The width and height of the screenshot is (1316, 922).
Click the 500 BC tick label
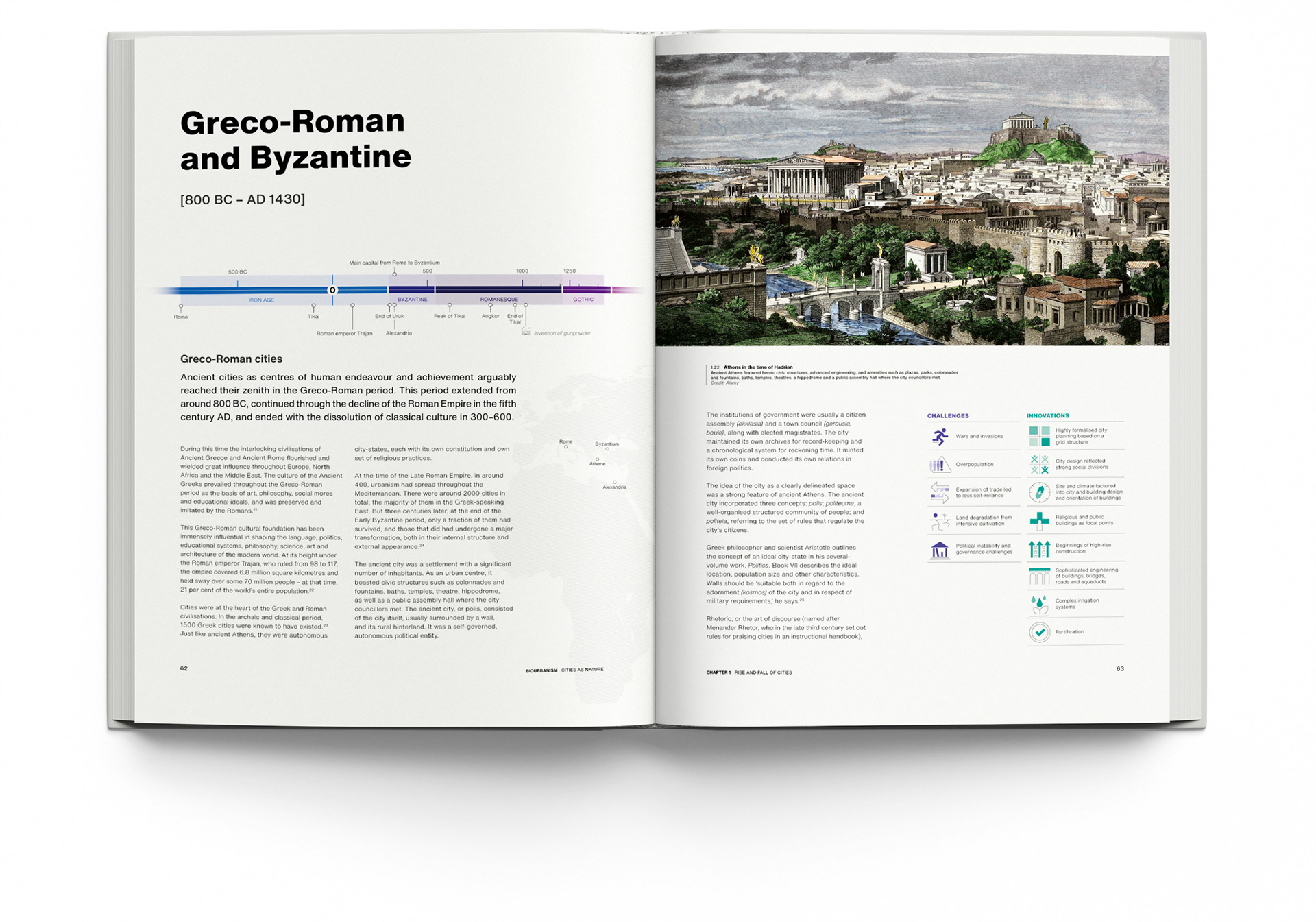(x=237, y=272)
